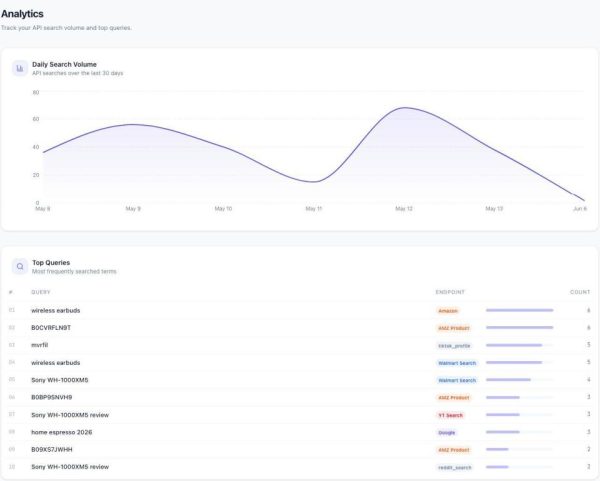This screenshot has height=481, width=600.
Task: Click the Amazon endpoint badge
Action: 448,311
